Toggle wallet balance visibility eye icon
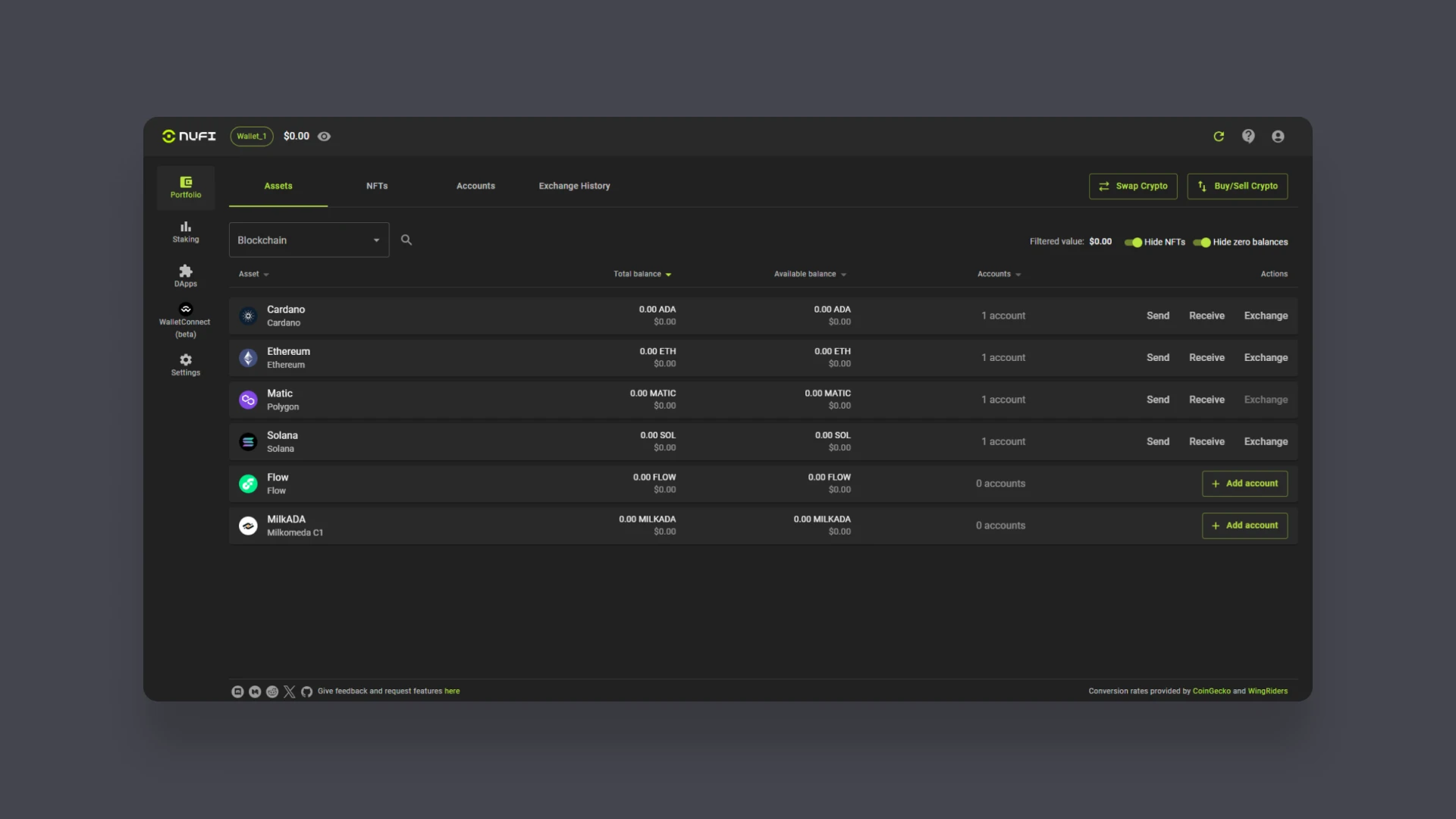 pyautogui.click(x=325, y=136)
